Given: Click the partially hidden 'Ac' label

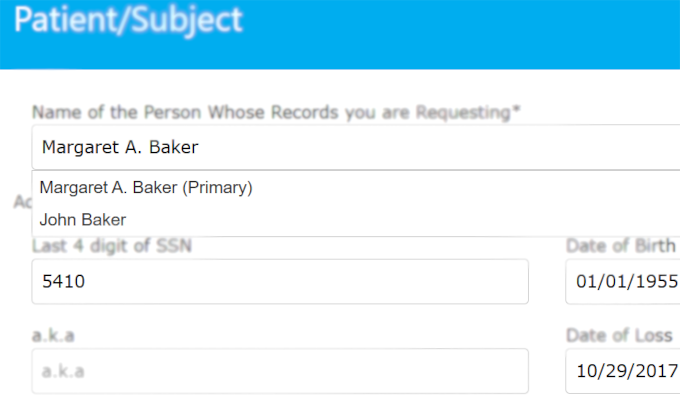Looking at the screenshot, I should 22,202.
